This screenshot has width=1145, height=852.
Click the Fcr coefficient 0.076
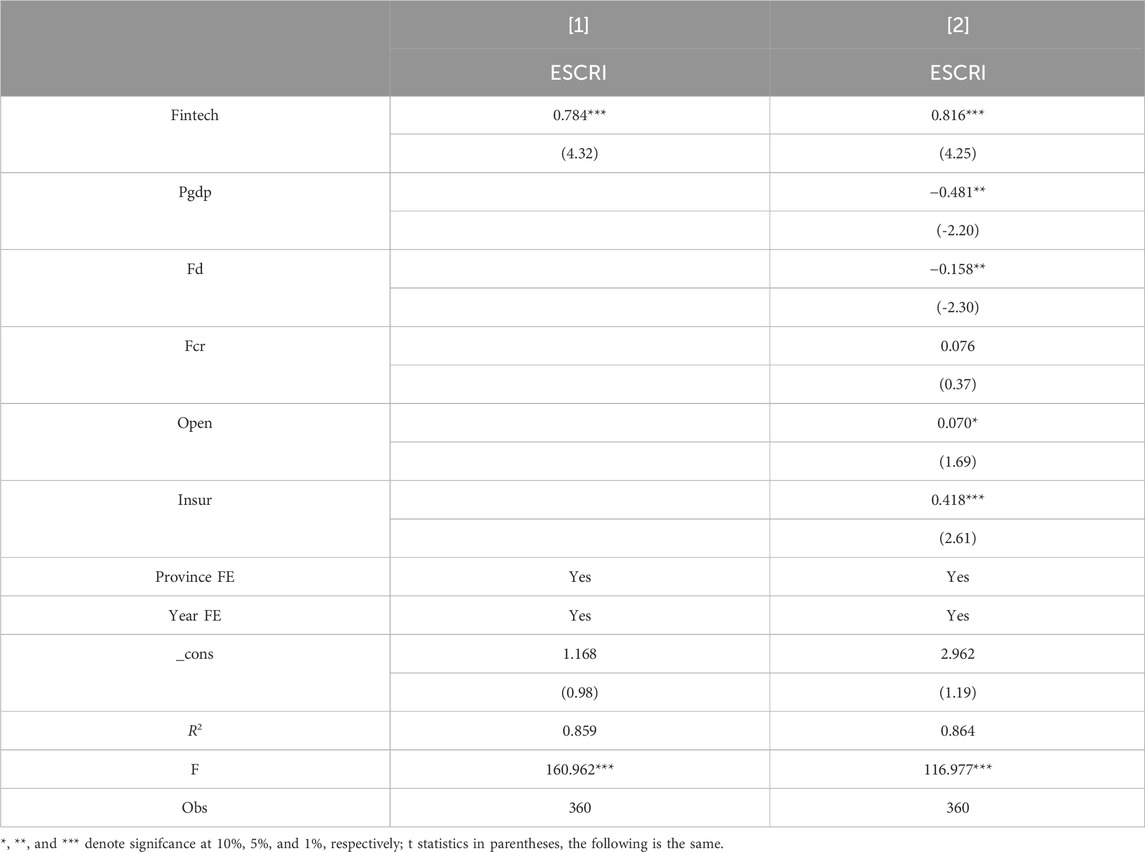[x=957, y=346]
